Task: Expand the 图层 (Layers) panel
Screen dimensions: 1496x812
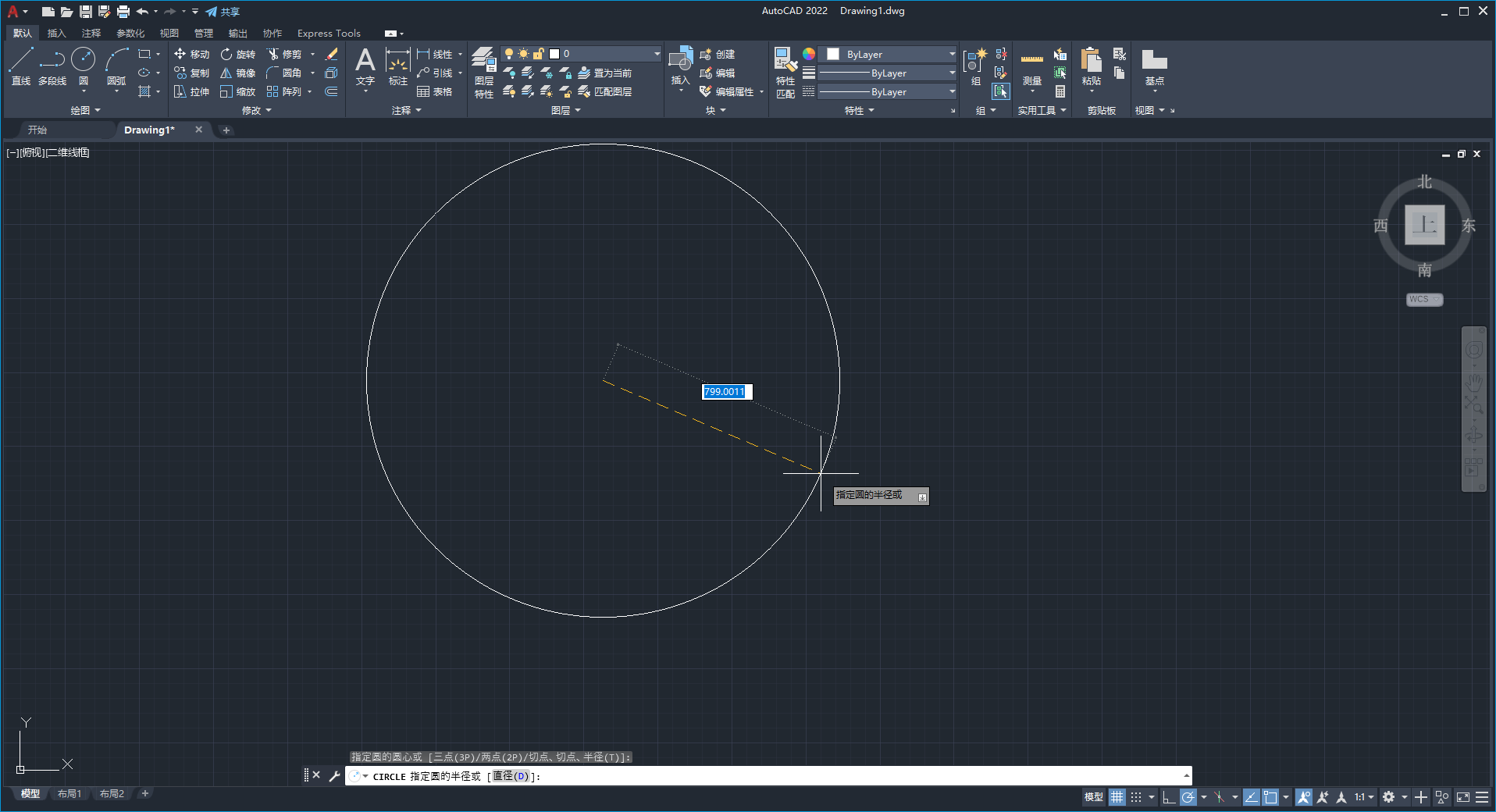Action: tap(566, 111)
